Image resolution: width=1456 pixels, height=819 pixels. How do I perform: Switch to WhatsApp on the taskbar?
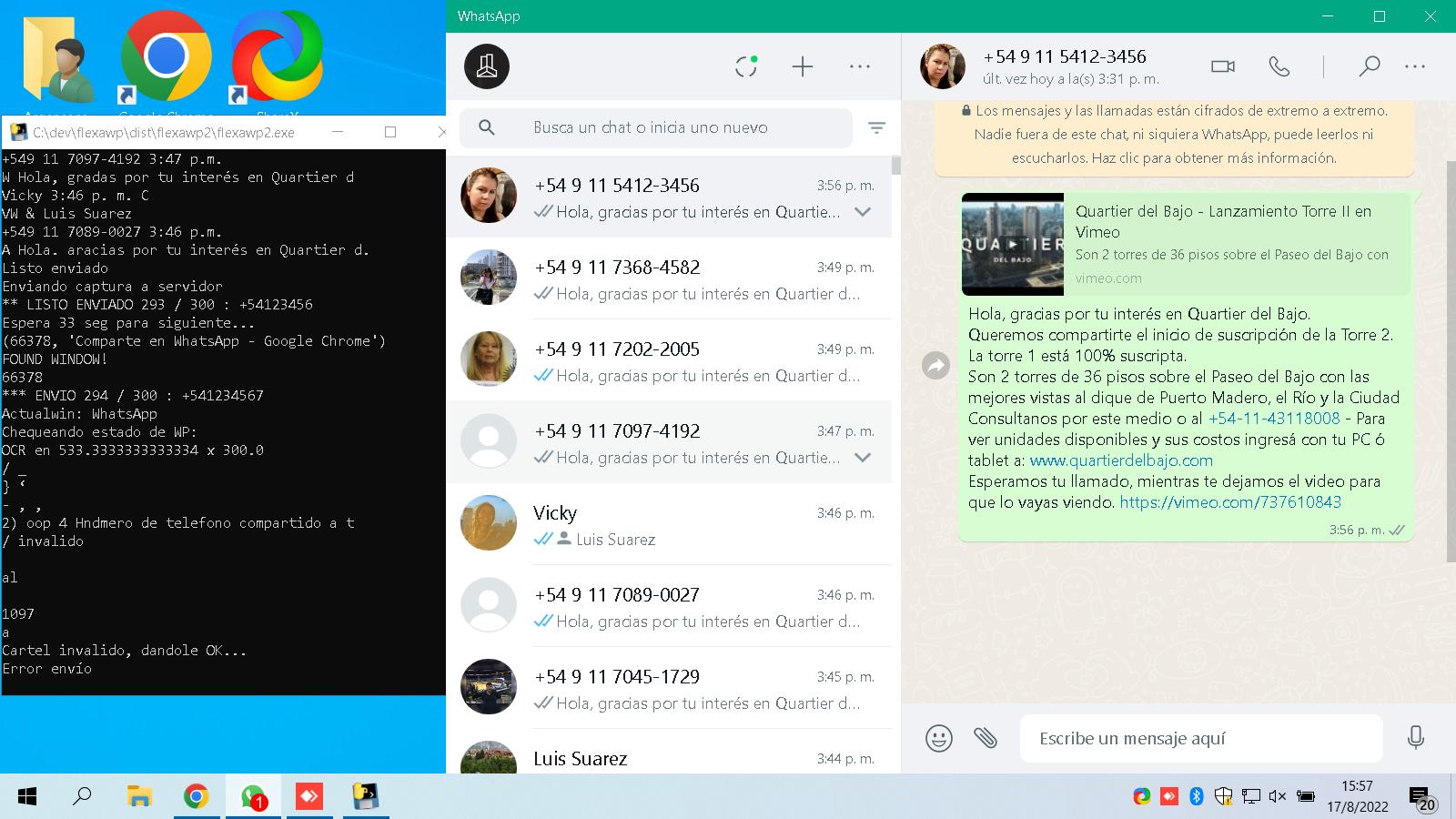(x=253, y=797)
